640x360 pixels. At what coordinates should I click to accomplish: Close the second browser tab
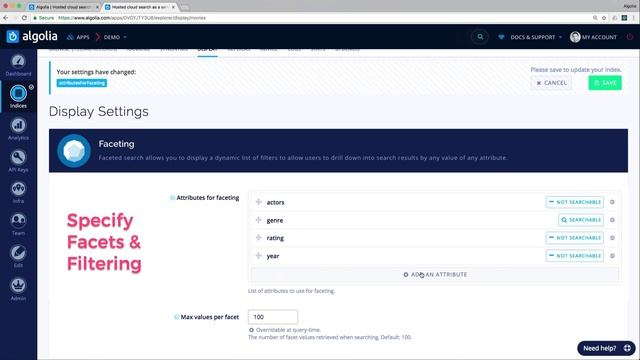(x=173, y=7)
